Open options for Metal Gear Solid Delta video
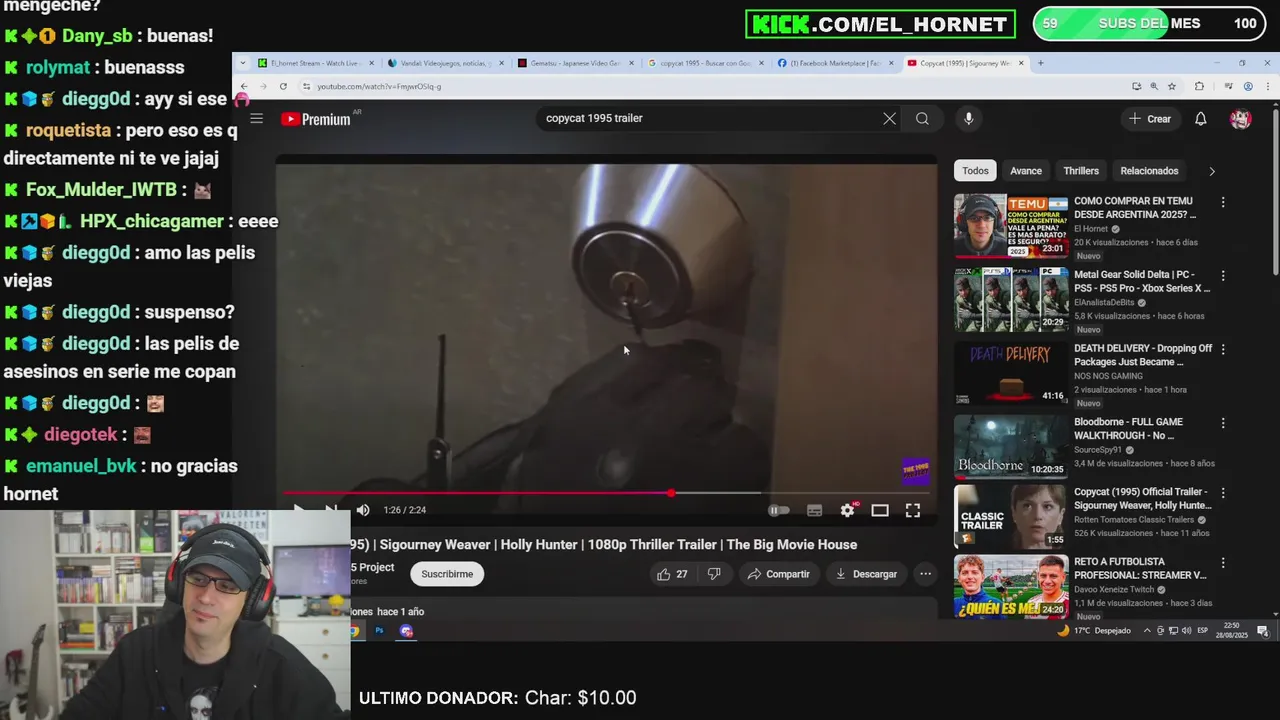Viewport: 1280px width, 720px height. point(1222,276)
